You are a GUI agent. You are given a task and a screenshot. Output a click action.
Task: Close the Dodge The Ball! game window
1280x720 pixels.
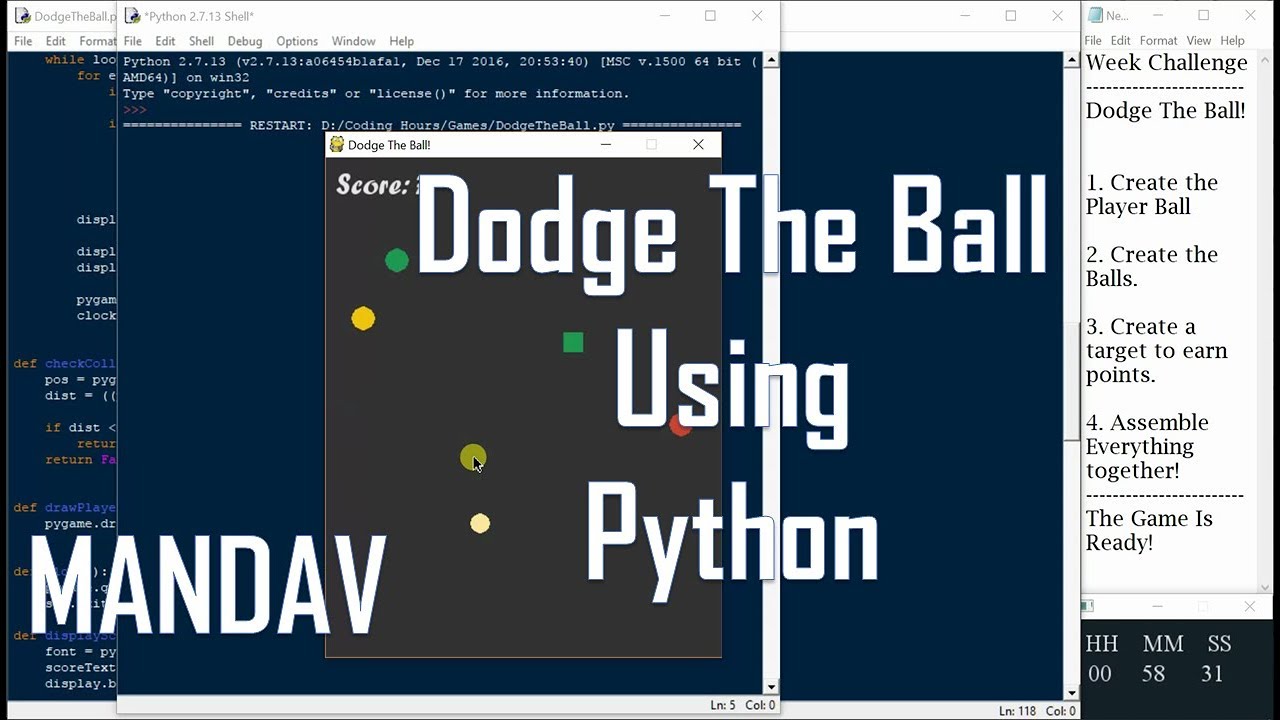pos(698,145)
